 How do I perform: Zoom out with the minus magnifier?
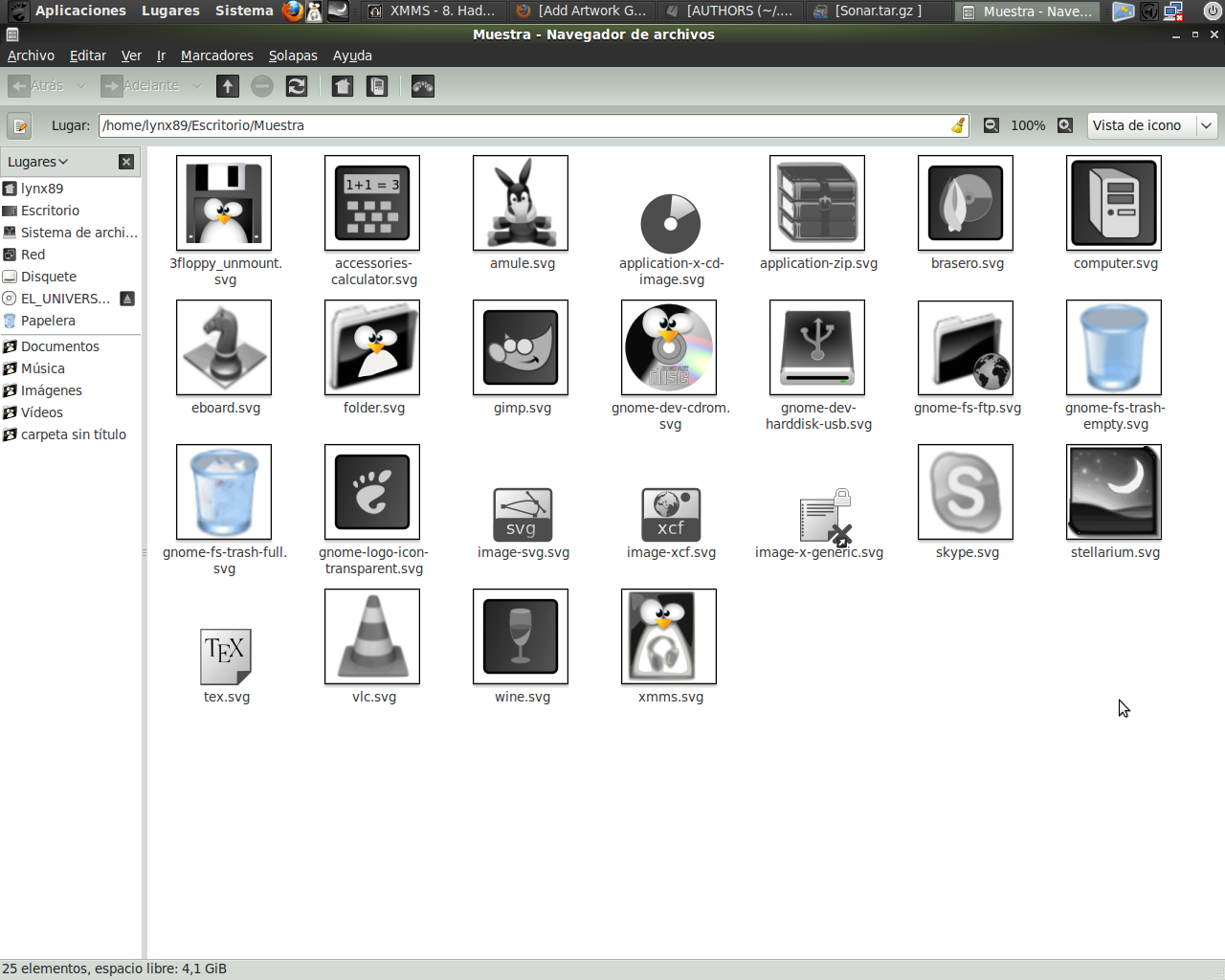(x=991, y=125)
